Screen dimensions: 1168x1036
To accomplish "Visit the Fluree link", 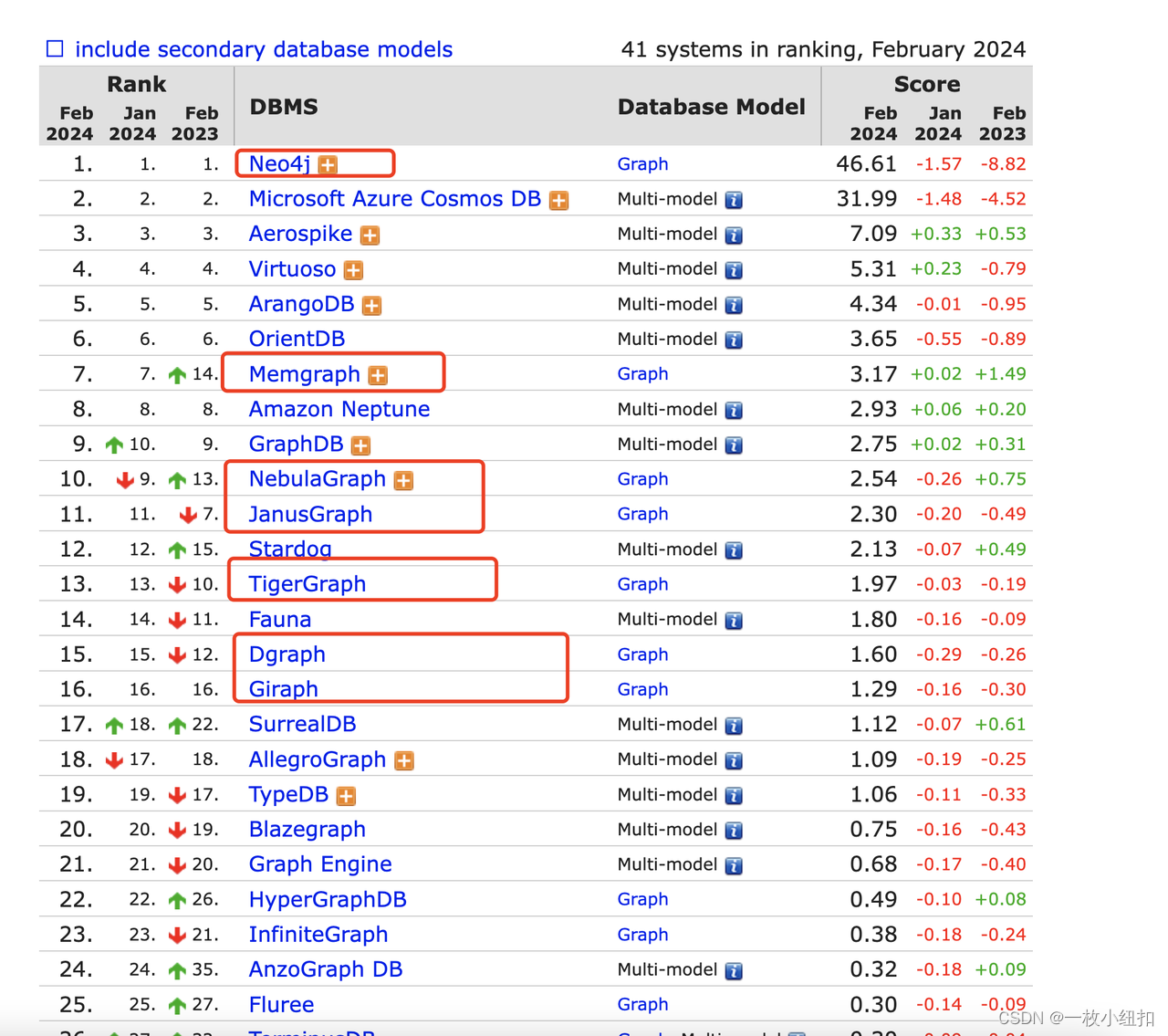I will (281, 1005).
